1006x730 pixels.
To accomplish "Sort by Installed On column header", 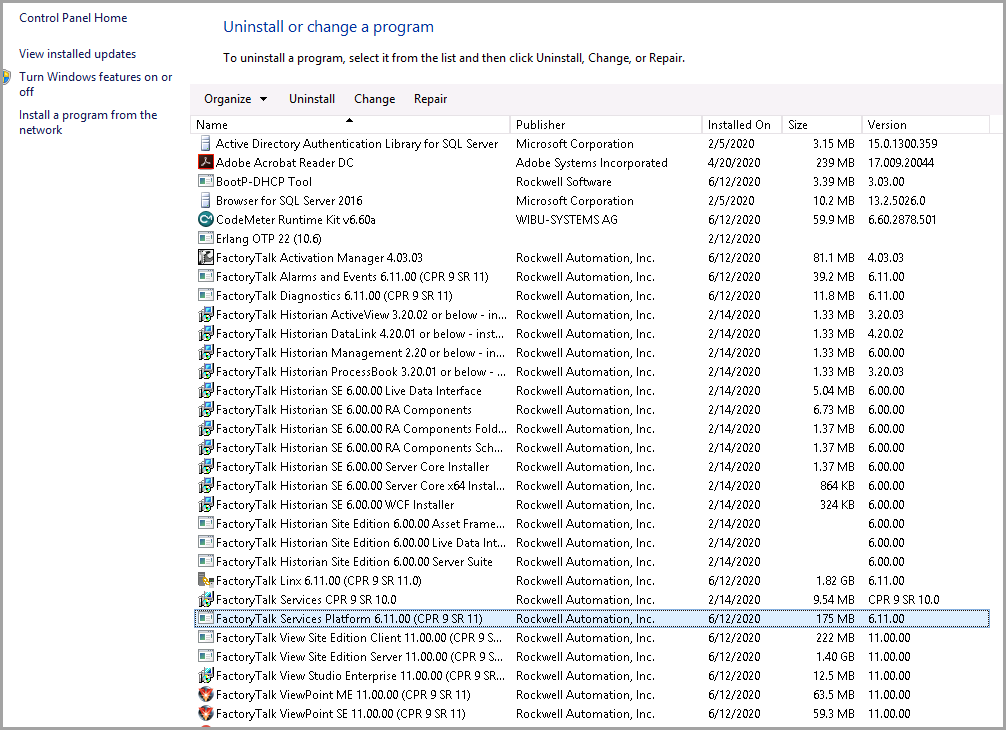I will 742,124.
